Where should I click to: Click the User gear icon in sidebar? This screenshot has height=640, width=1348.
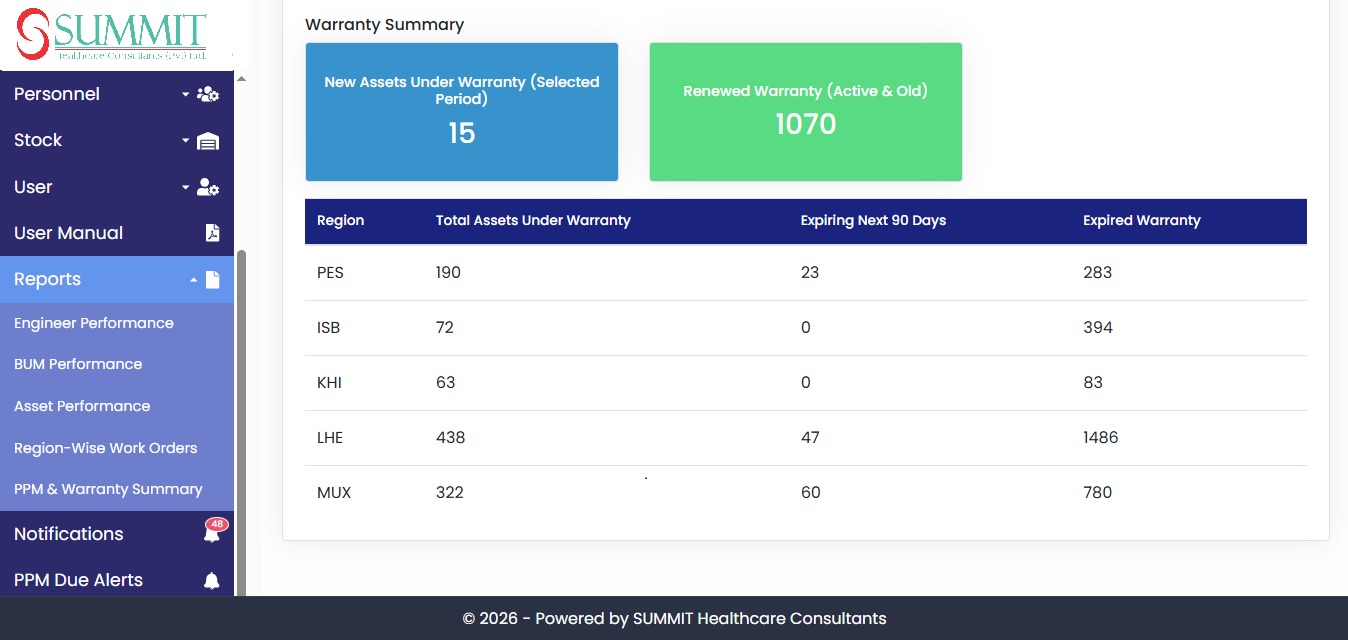(208, 187)
